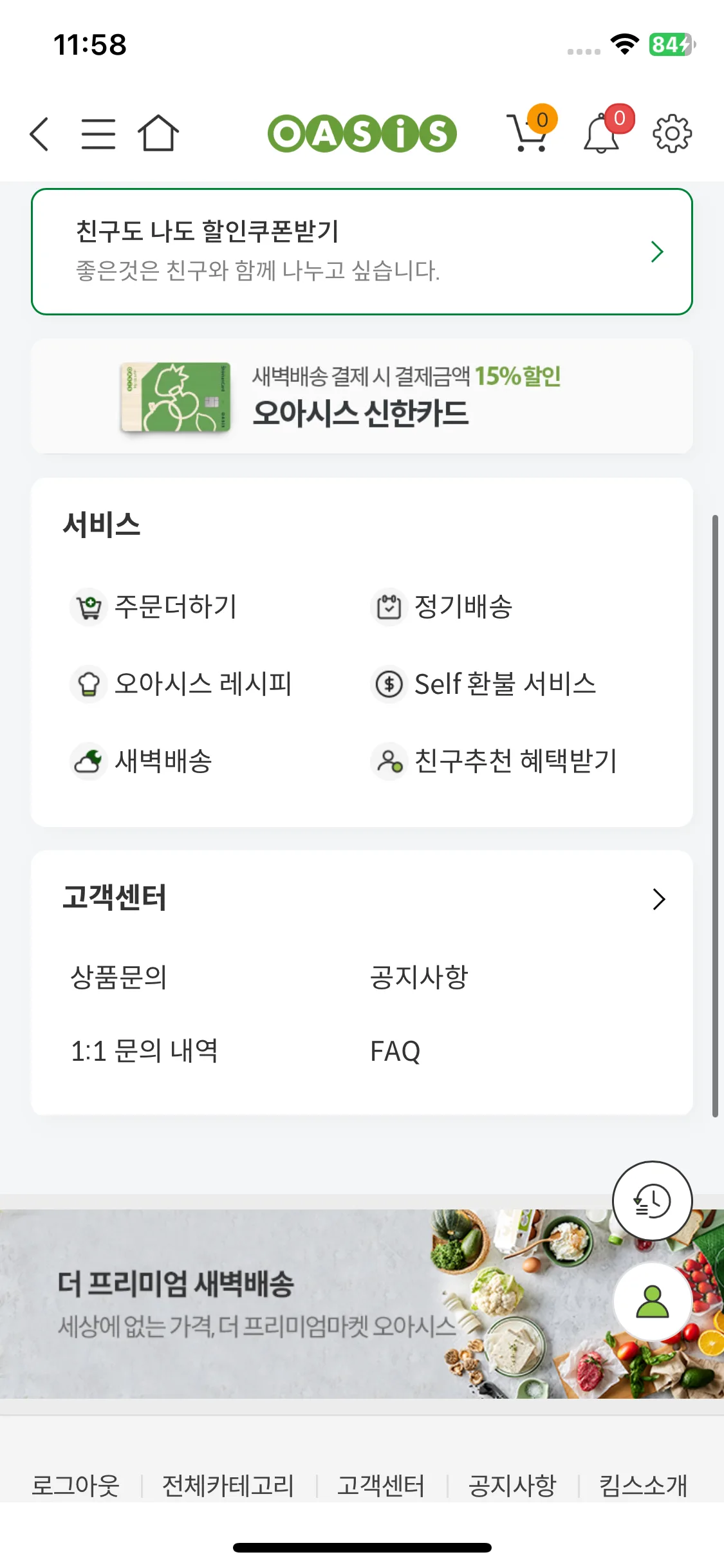Tap the back arrow icon
This screenshot has height=1568, width=724.
click(x=40, y=134)
